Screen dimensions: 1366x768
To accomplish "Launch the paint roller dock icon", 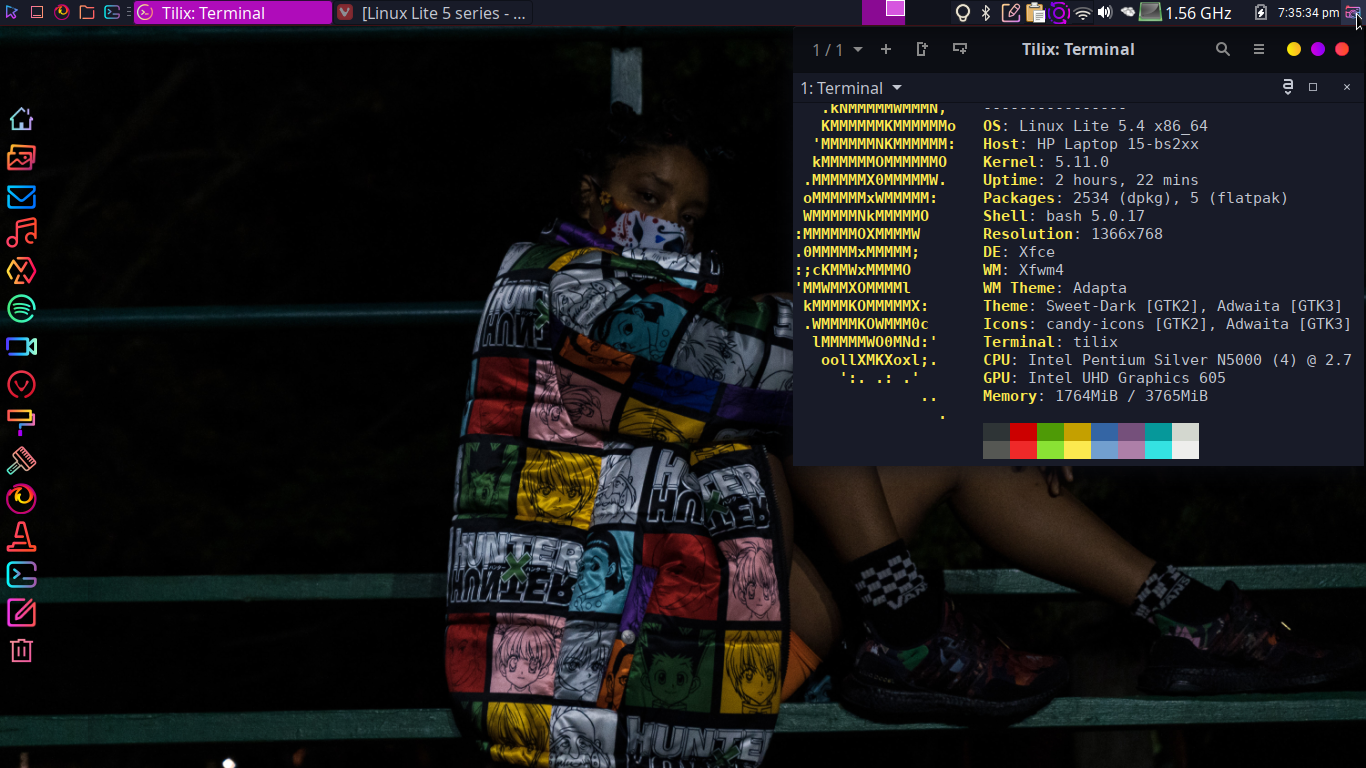I will (x=22, y=422).
